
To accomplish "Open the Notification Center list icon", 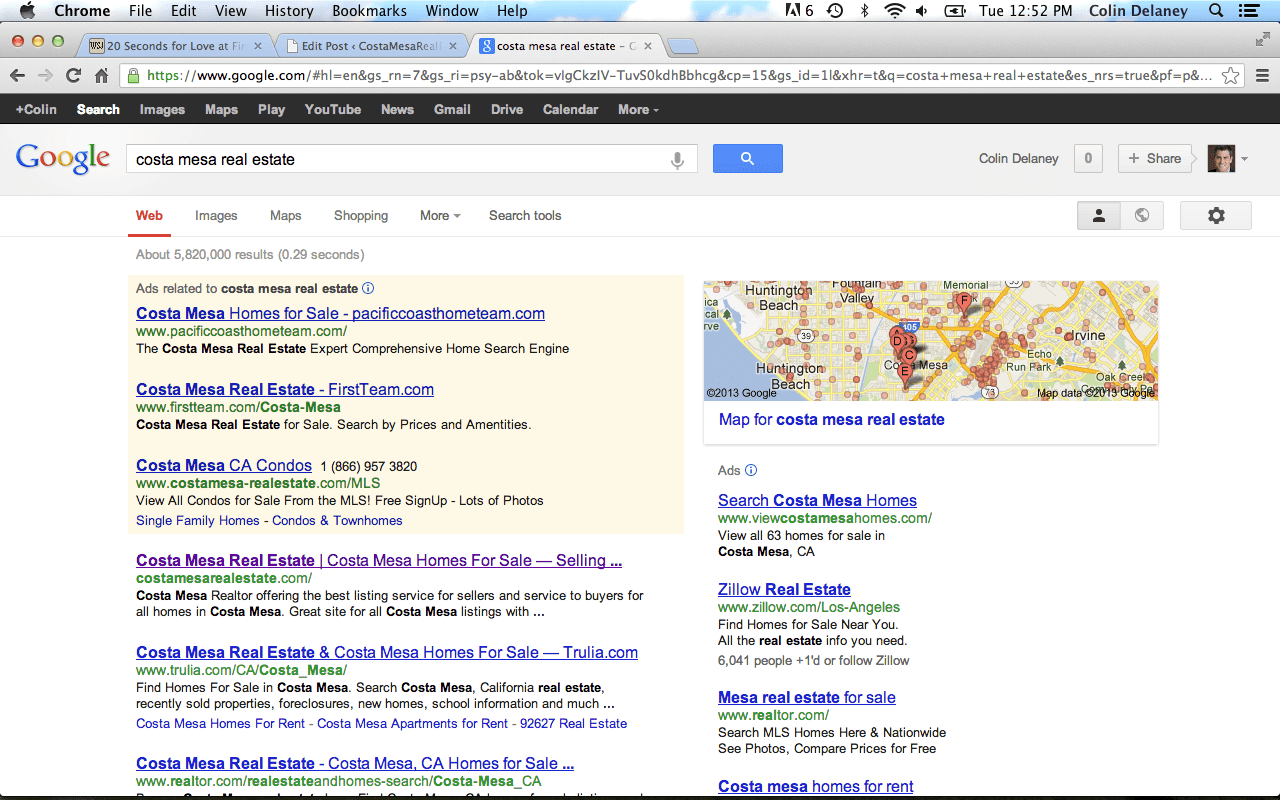I will (1248, 11).
